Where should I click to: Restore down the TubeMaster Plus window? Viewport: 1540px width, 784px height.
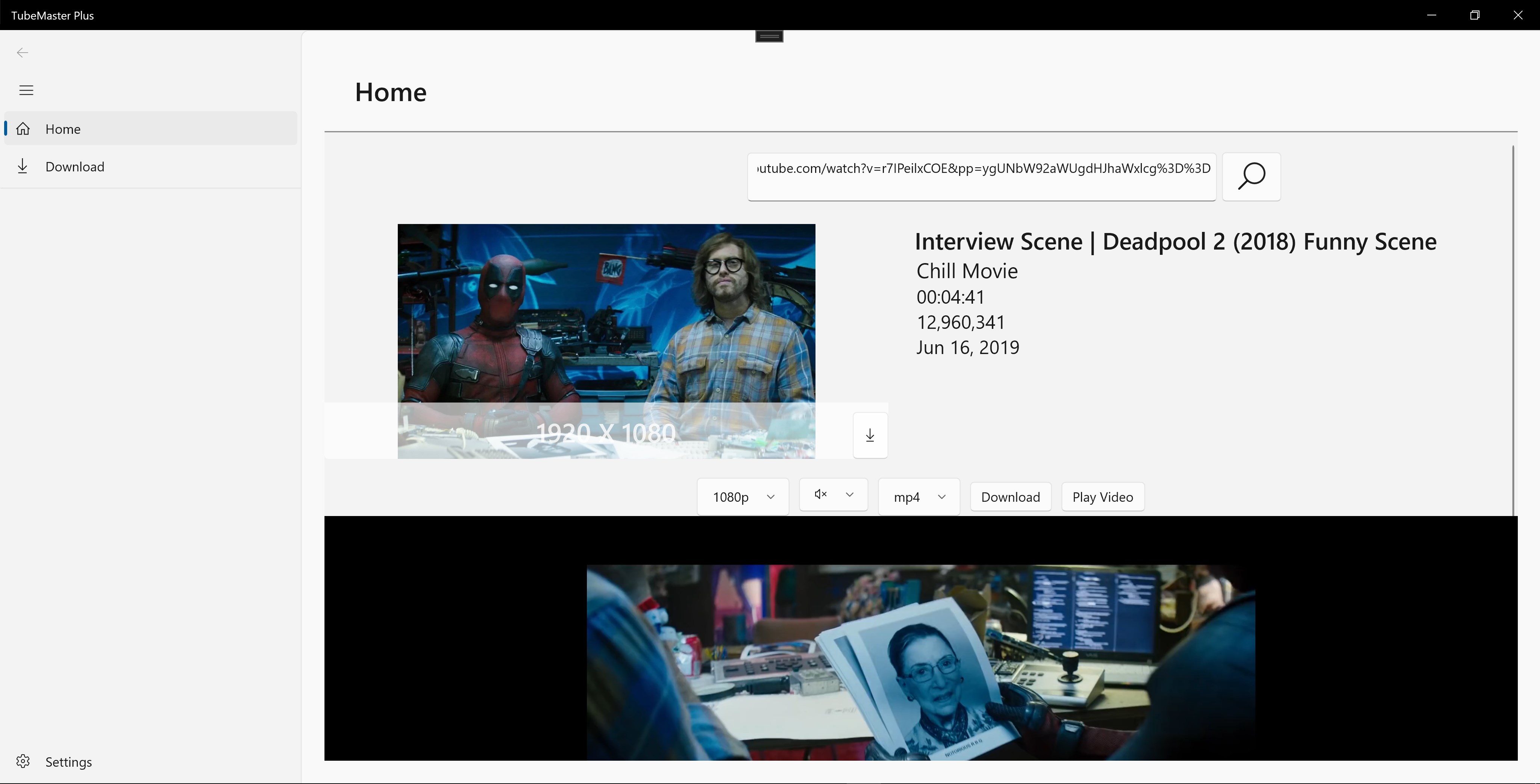pyautogui.click(x=1475, y=15)
